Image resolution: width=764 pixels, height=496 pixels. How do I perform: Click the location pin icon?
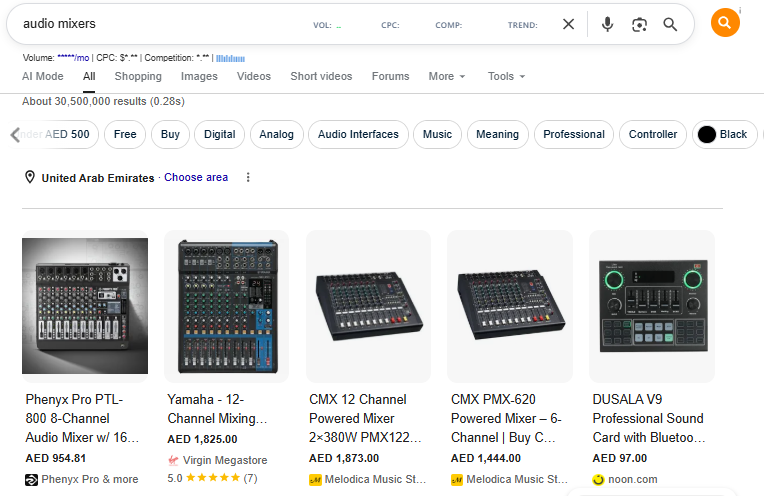(x=30, y=177)
